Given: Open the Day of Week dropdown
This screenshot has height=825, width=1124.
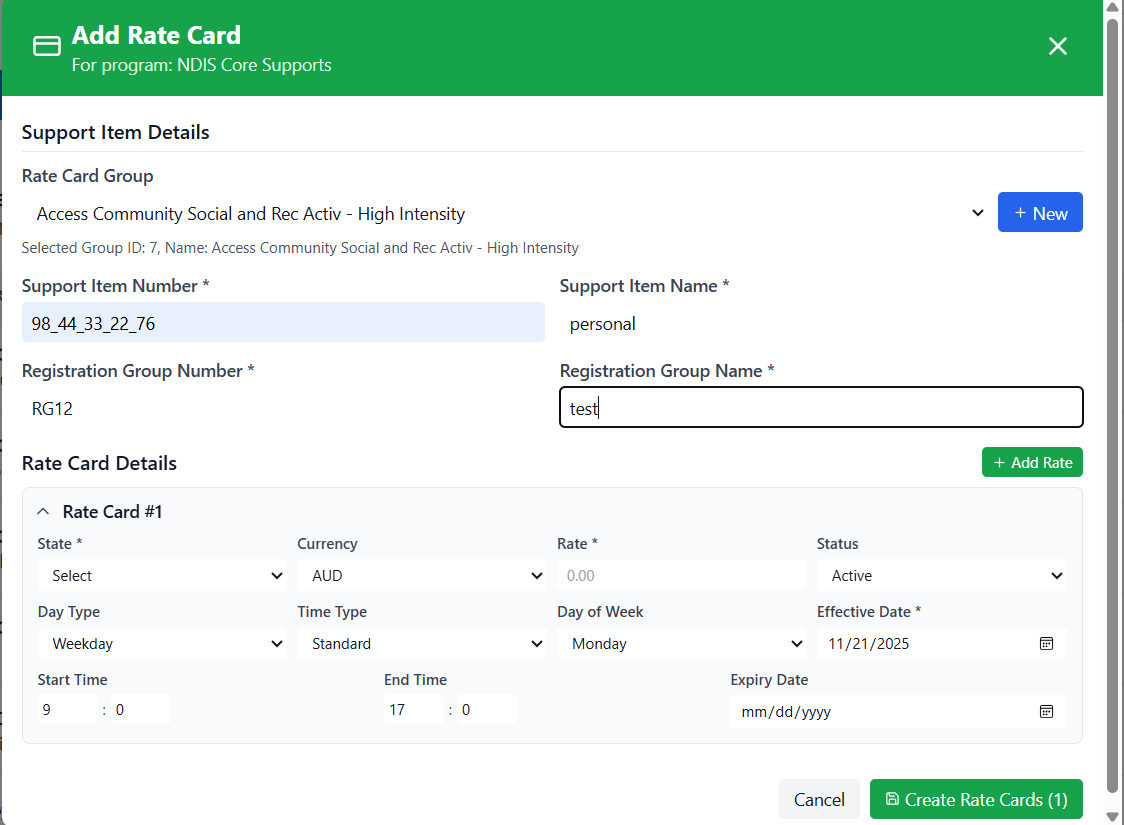Looking at the screenshot, I should (x=681, y=643).
